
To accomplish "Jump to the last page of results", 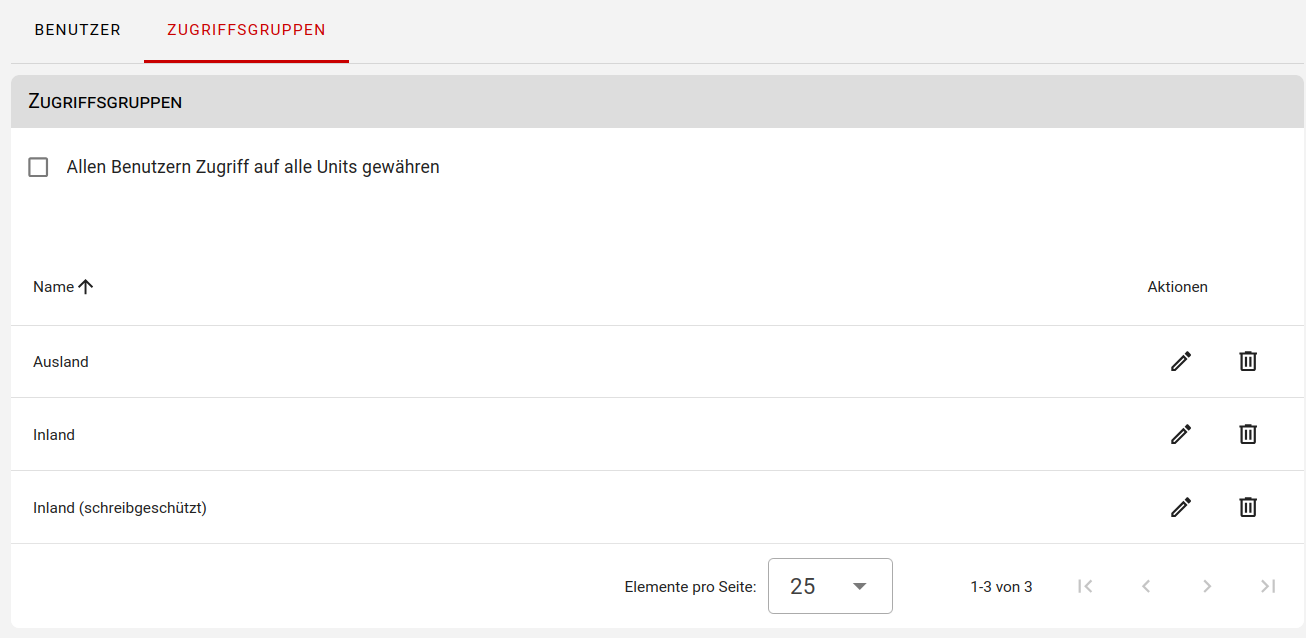I will [1268, 586].
